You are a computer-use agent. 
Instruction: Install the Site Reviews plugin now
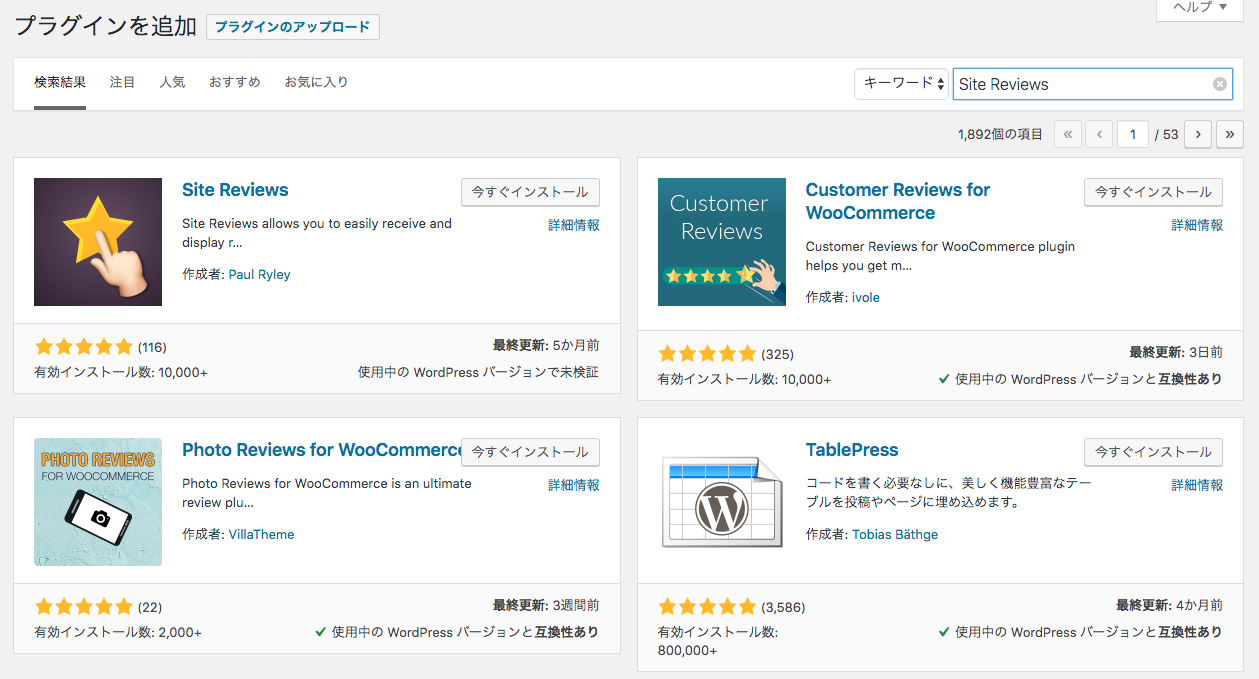click(x=530, y=192)
